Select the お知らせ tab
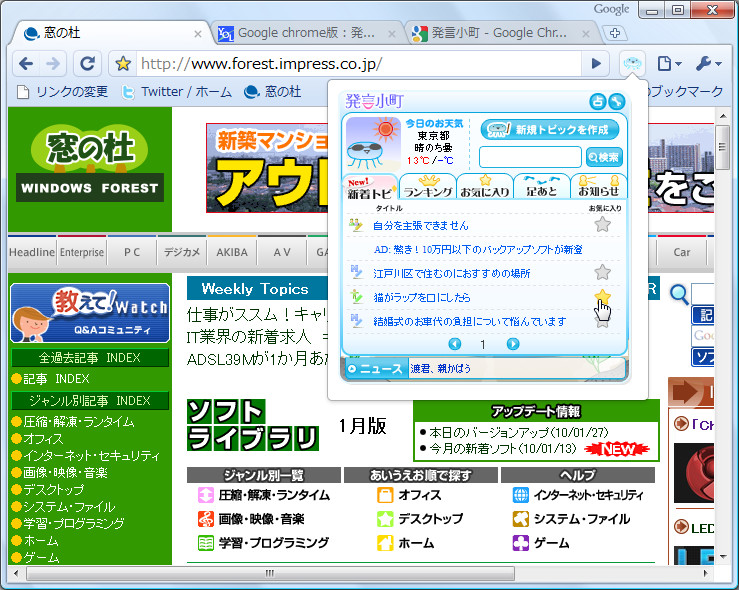This screenshot has height=590, width=739. [599, 187]
